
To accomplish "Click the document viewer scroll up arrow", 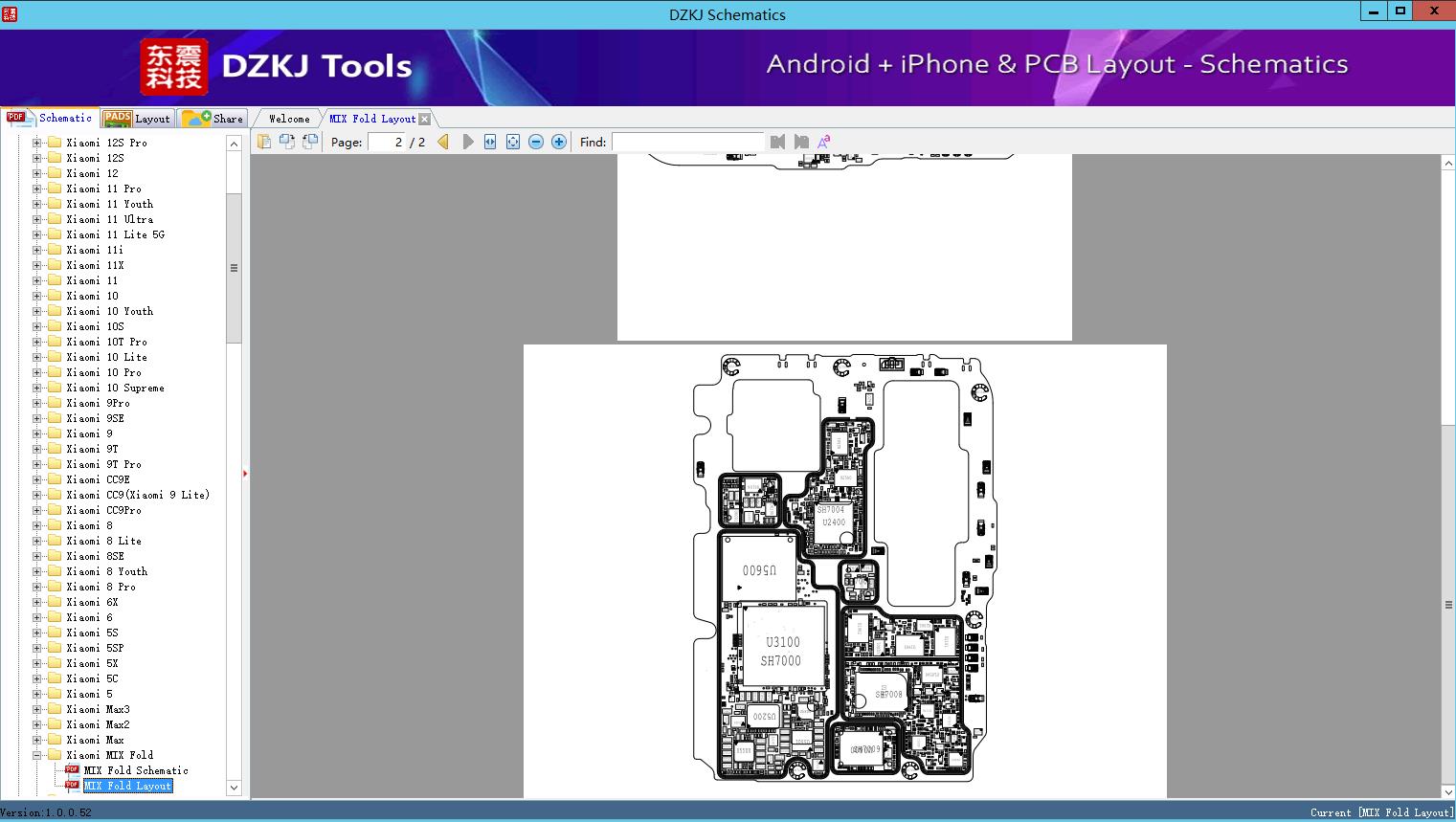I will tap(1448, 164).
